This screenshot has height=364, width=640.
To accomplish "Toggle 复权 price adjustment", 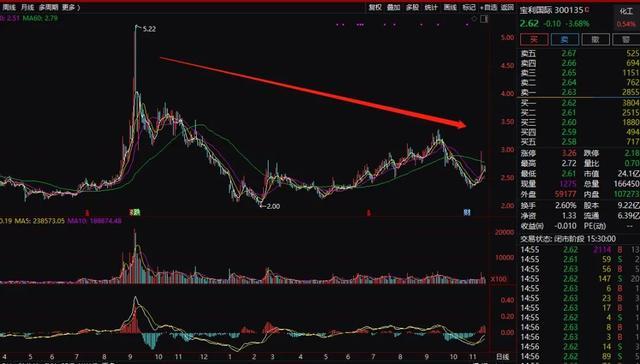I will click(375, 7).
